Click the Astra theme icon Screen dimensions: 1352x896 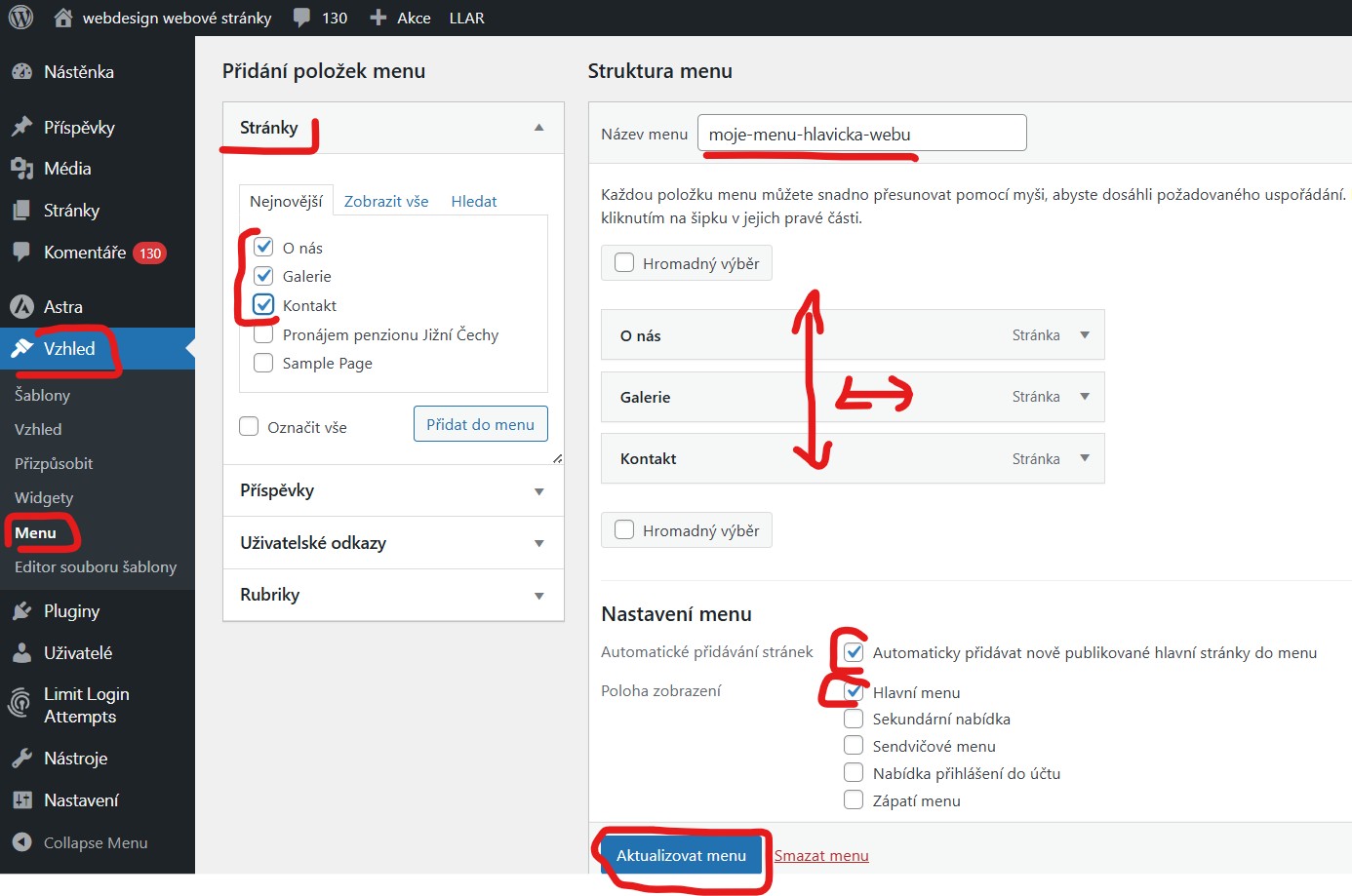tap(23, 305)
